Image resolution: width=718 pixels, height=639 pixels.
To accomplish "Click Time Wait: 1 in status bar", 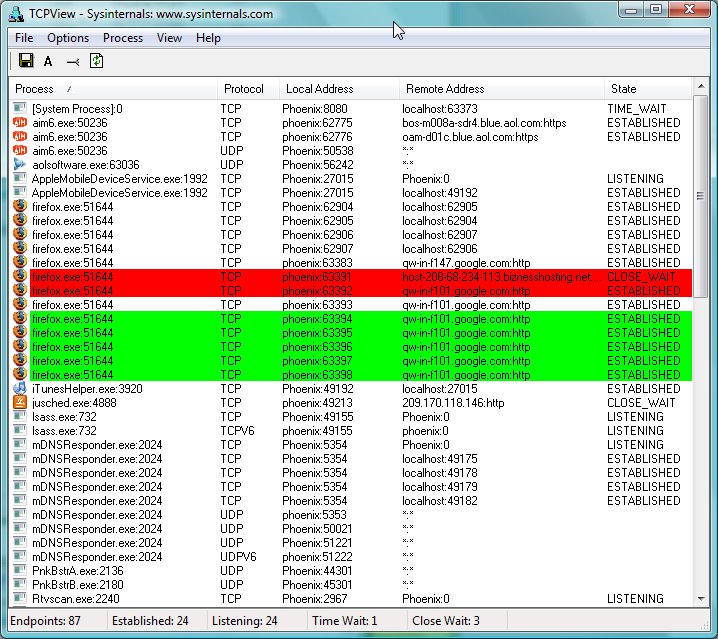I will click(x=344, y=621).
